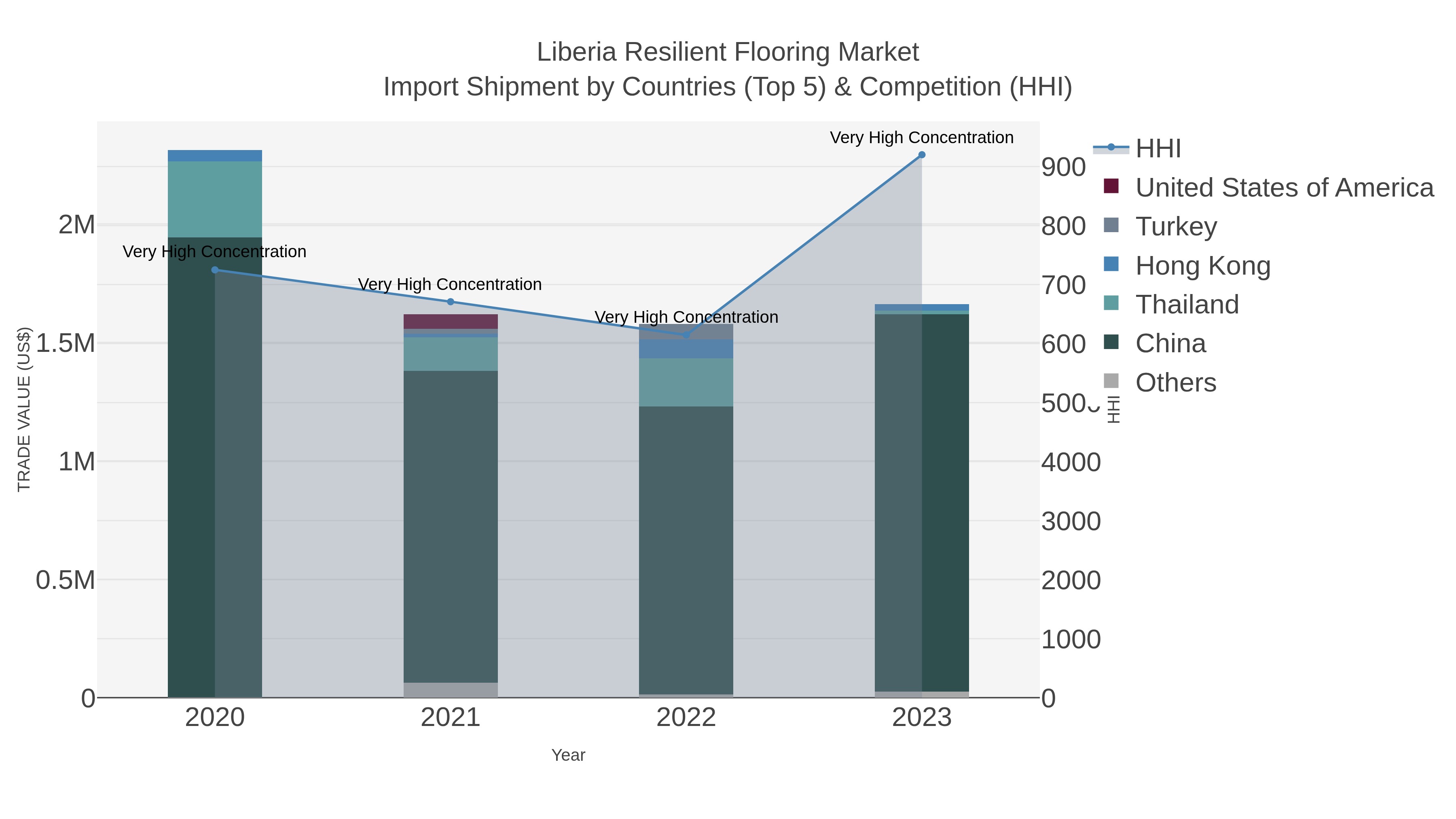Click the HHI line marker icon in legend
The height and width of the screenshot is (819, 1456).
click(1111, 148)
